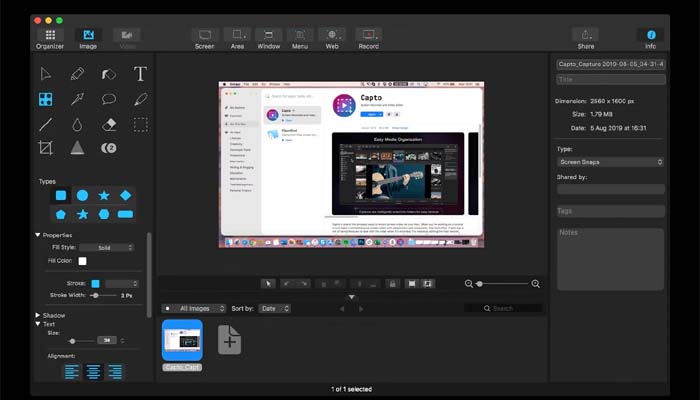Toggle the Info panel
The image size is (700, 400).
point(651,39)
